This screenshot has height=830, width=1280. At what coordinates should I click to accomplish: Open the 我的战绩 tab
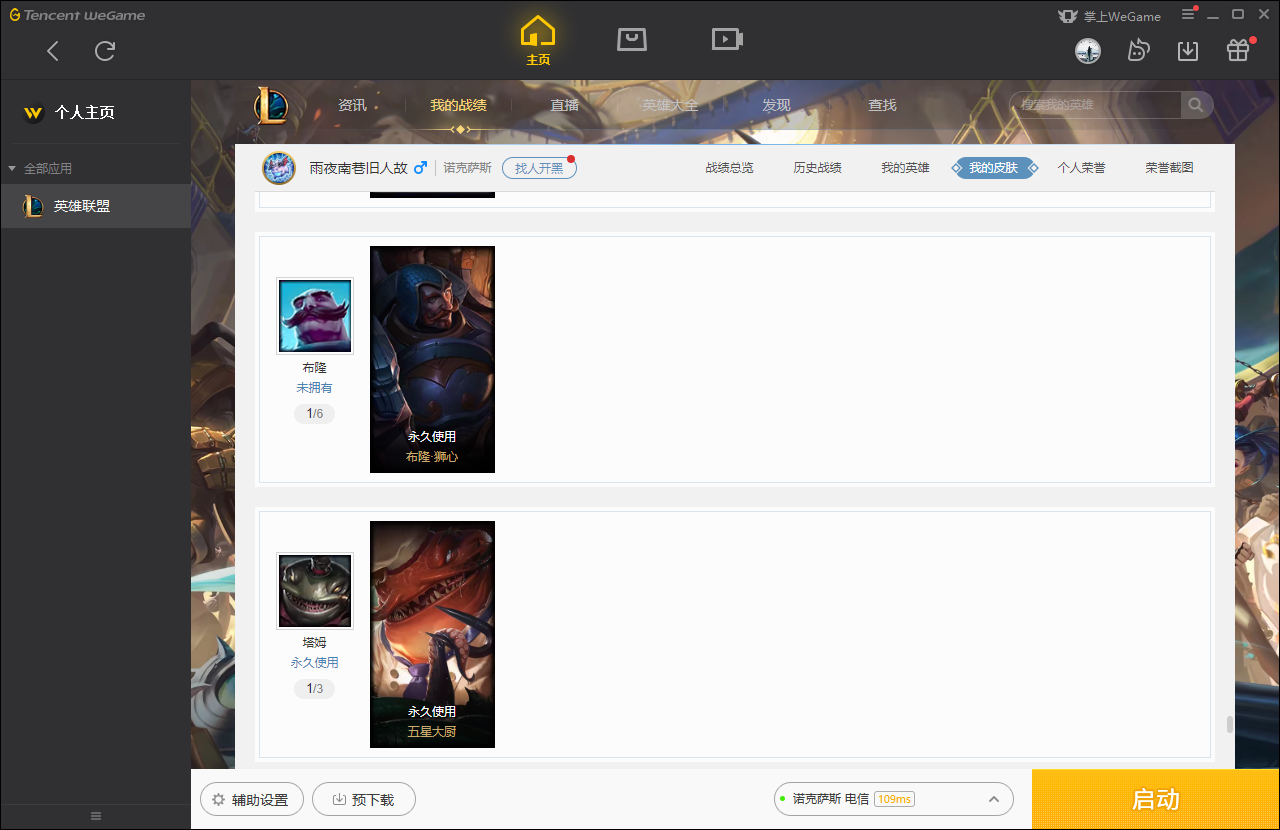[458, 105]
